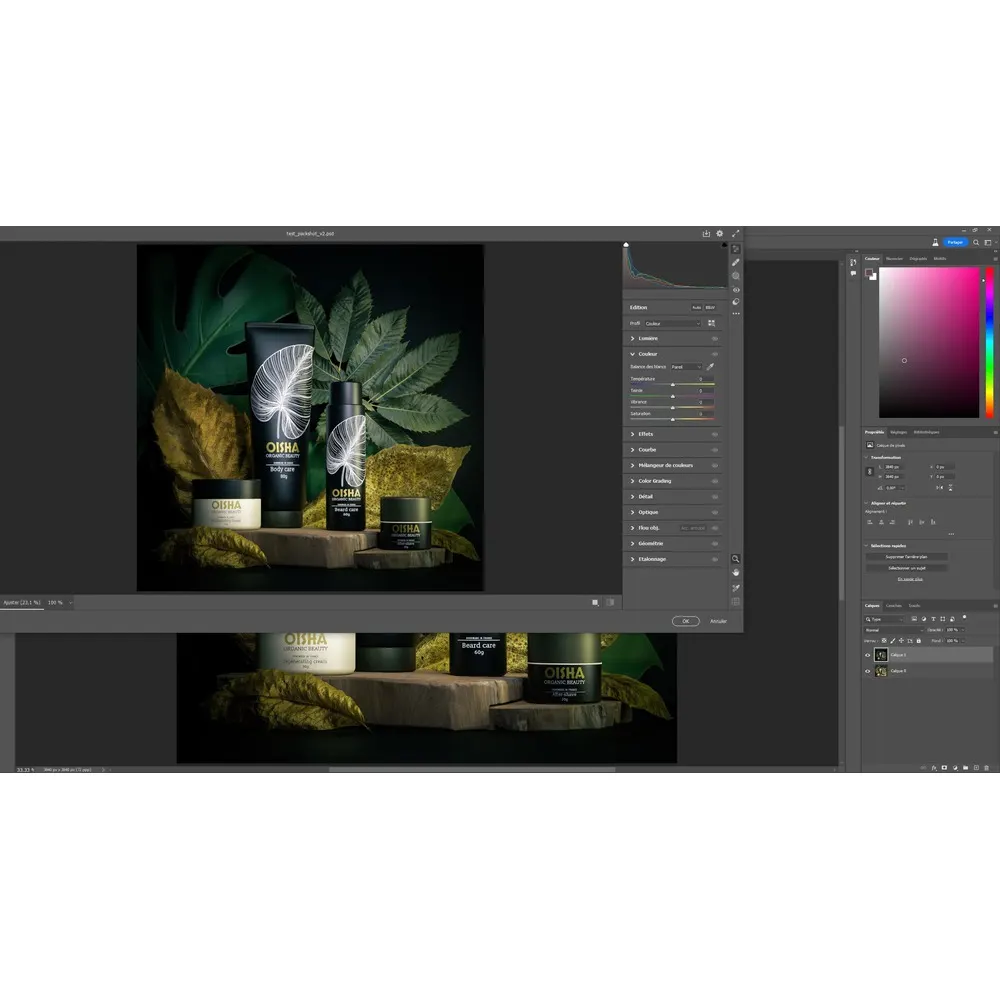Image resolution: width=1000 pixels, height=1000 pixels.
Task: Switch to the Réglages tab
Action: point(898,432)
